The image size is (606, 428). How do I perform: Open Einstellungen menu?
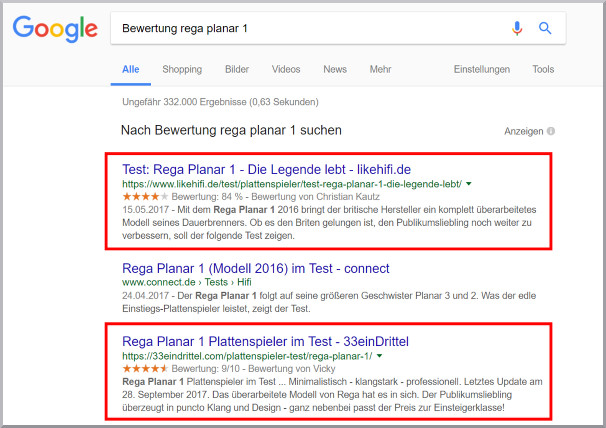(x=482, y=69)
